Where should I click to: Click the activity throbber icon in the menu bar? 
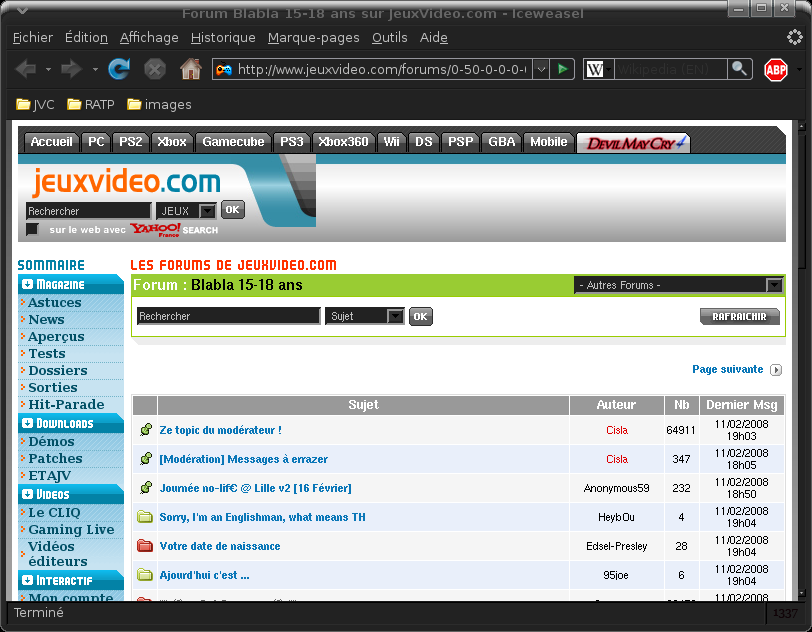tap(794, 37)
